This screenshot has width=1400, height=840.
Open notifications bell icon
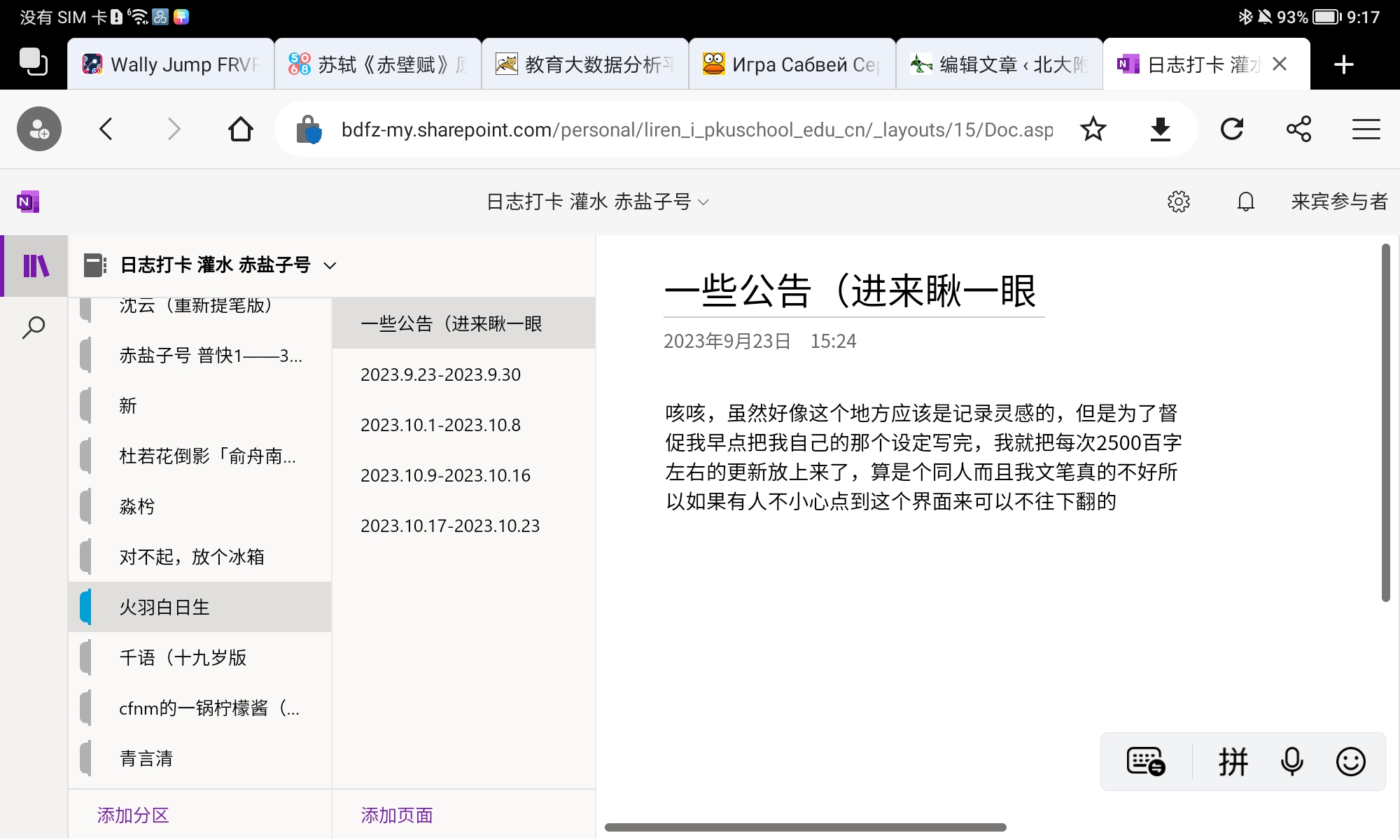[1245, 202]
